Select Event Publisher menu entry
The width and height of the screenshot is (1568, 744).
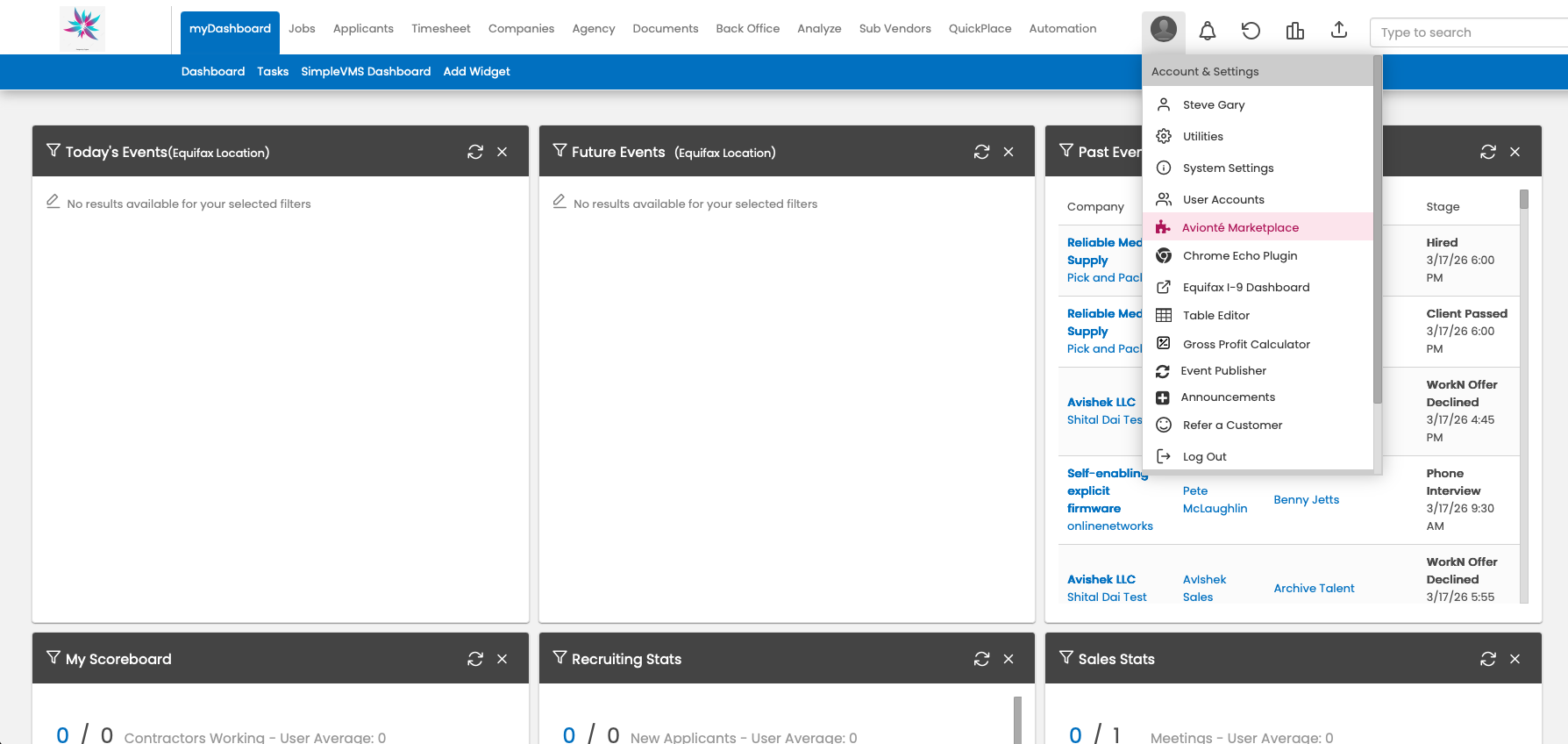pos(1258,370)
